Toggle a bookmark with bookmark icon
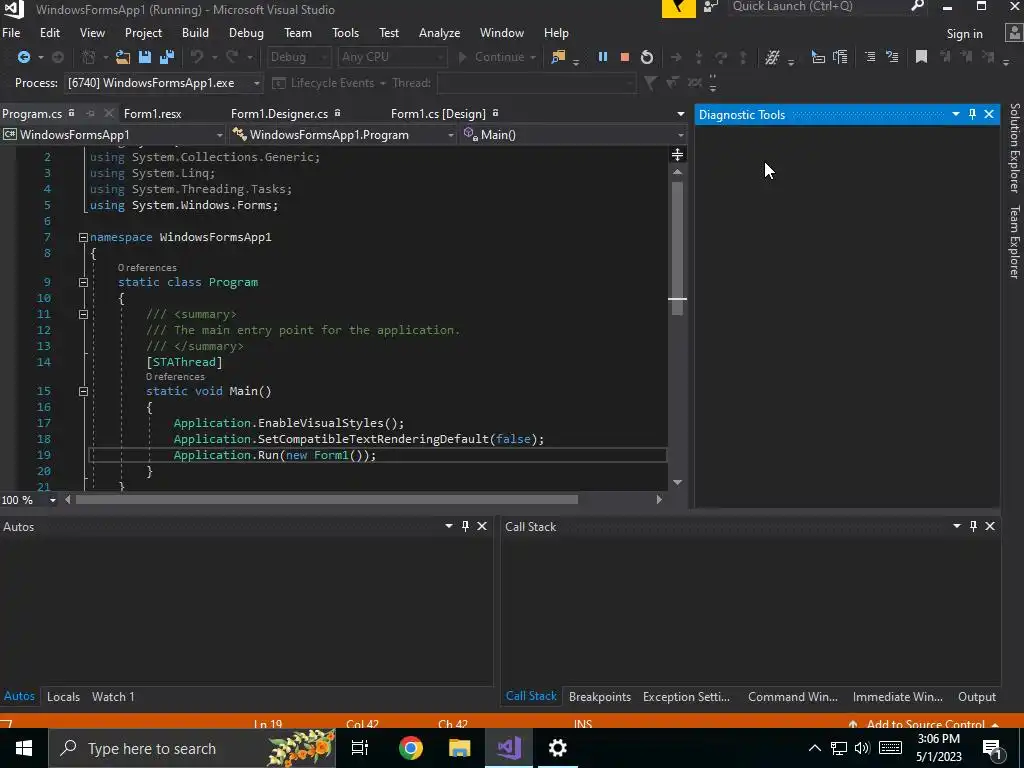Image resolution: width=1024 pixels, height=768 pixels. 921,57
